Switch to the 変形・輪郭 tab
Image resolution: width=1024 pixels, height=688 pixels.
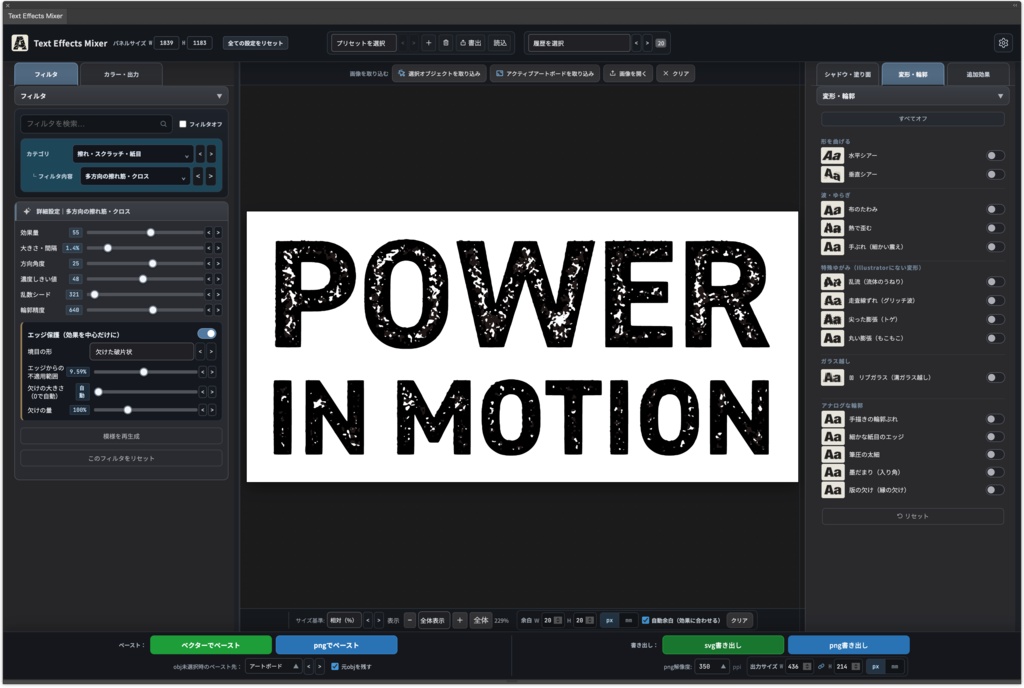pos(913,74)
